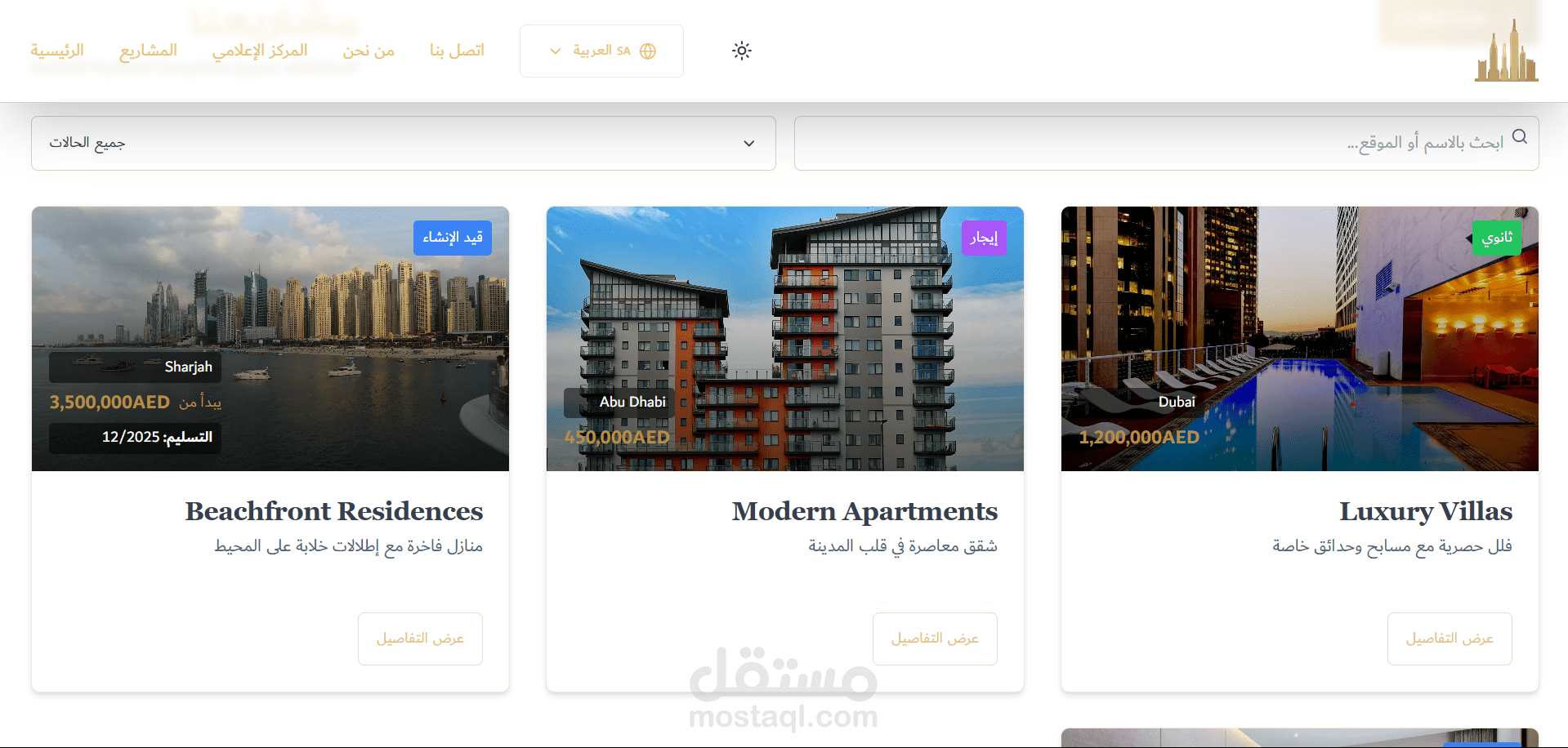Open the Luxury Villas pool photo
1568x748 pixels.
(1299, 339)
